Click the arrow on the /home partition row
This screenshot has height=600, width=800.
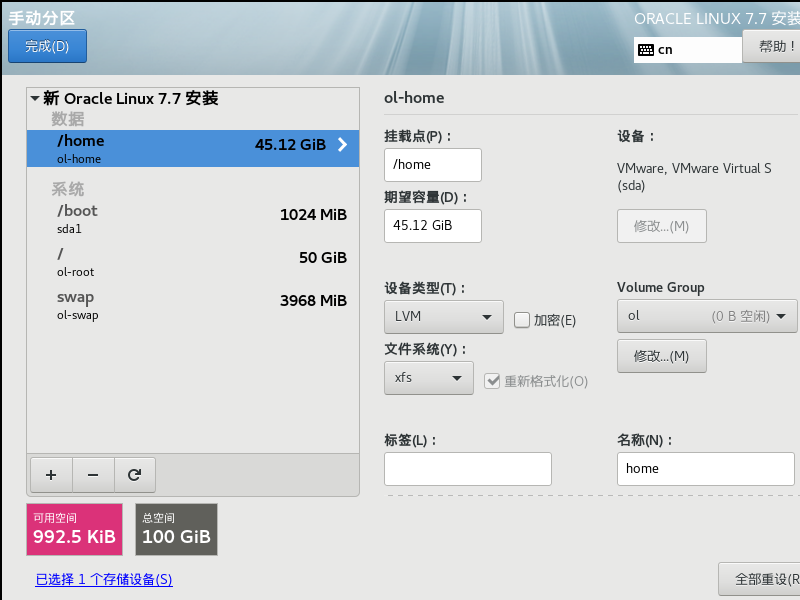[x=342, y=145]
